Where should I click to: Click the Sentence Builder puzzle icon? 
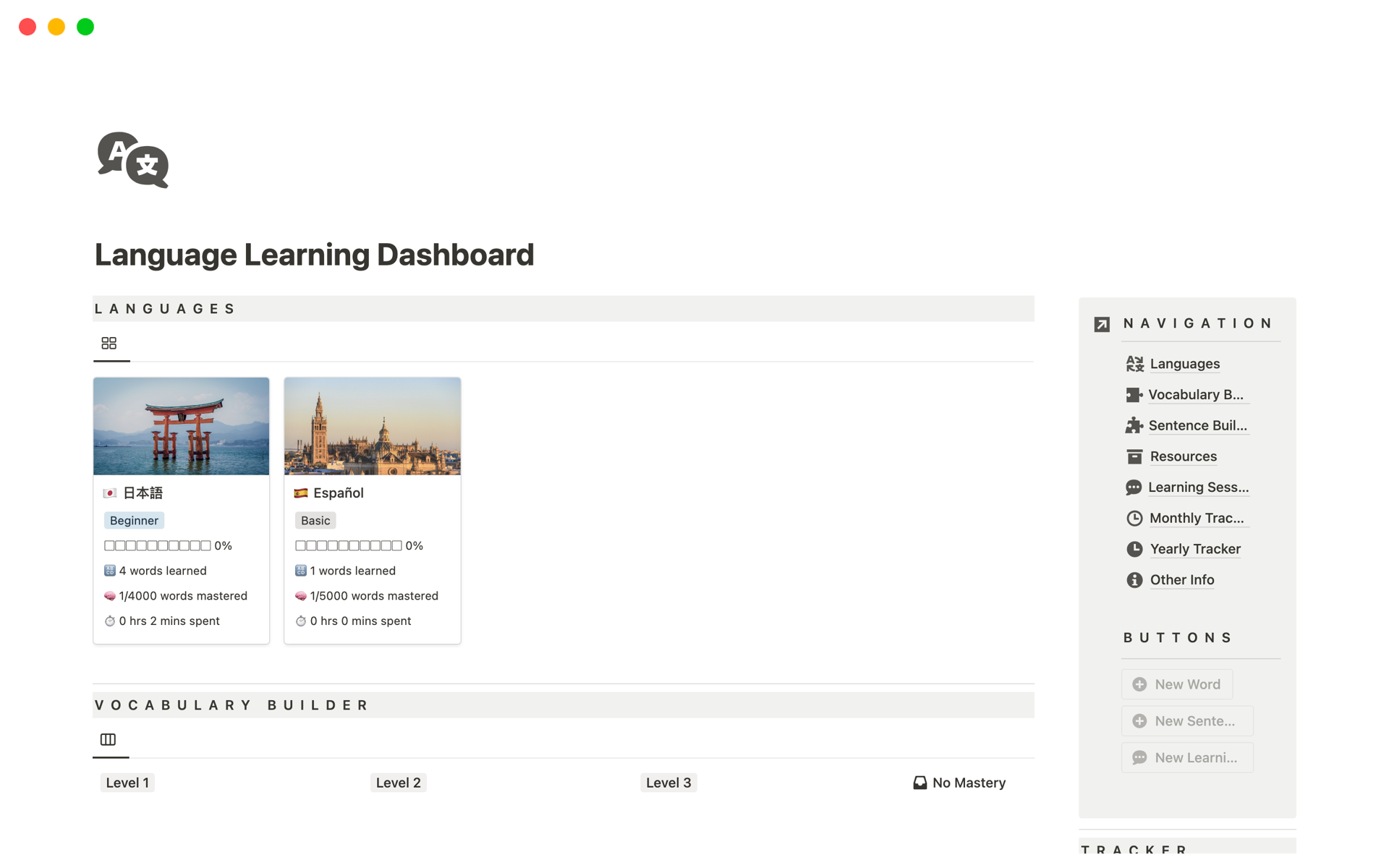[x=1134, y=425]
